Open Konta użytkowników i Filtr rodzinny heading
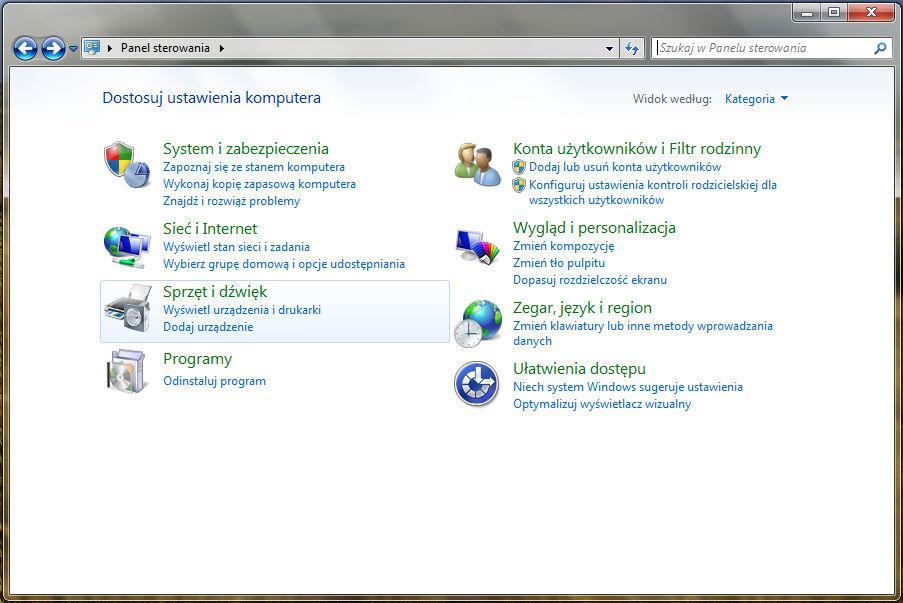The height and width of the screenshot is (603, 903). coord(637,149)
